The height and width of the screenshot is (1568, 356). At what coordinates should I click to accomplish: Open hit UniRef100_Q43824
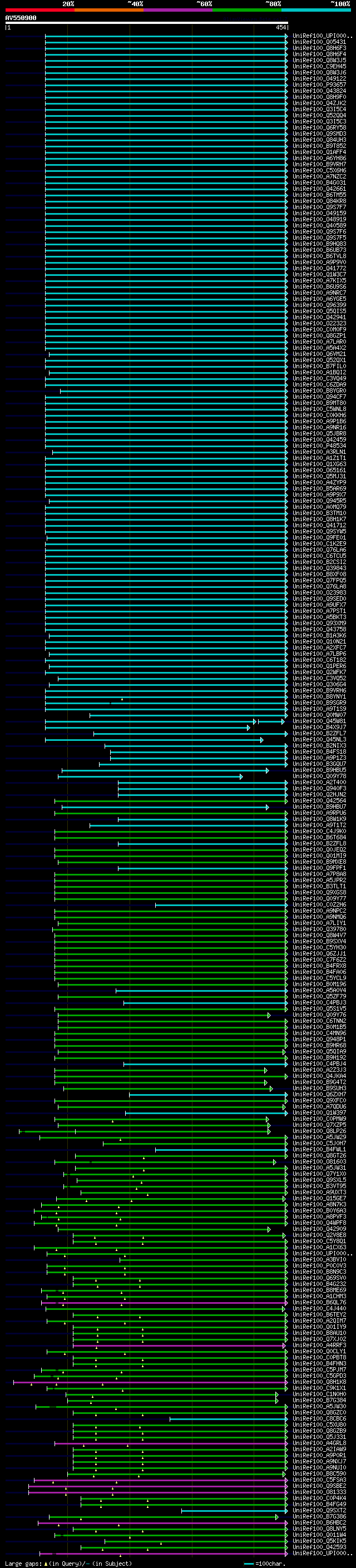tap(319, 91)
